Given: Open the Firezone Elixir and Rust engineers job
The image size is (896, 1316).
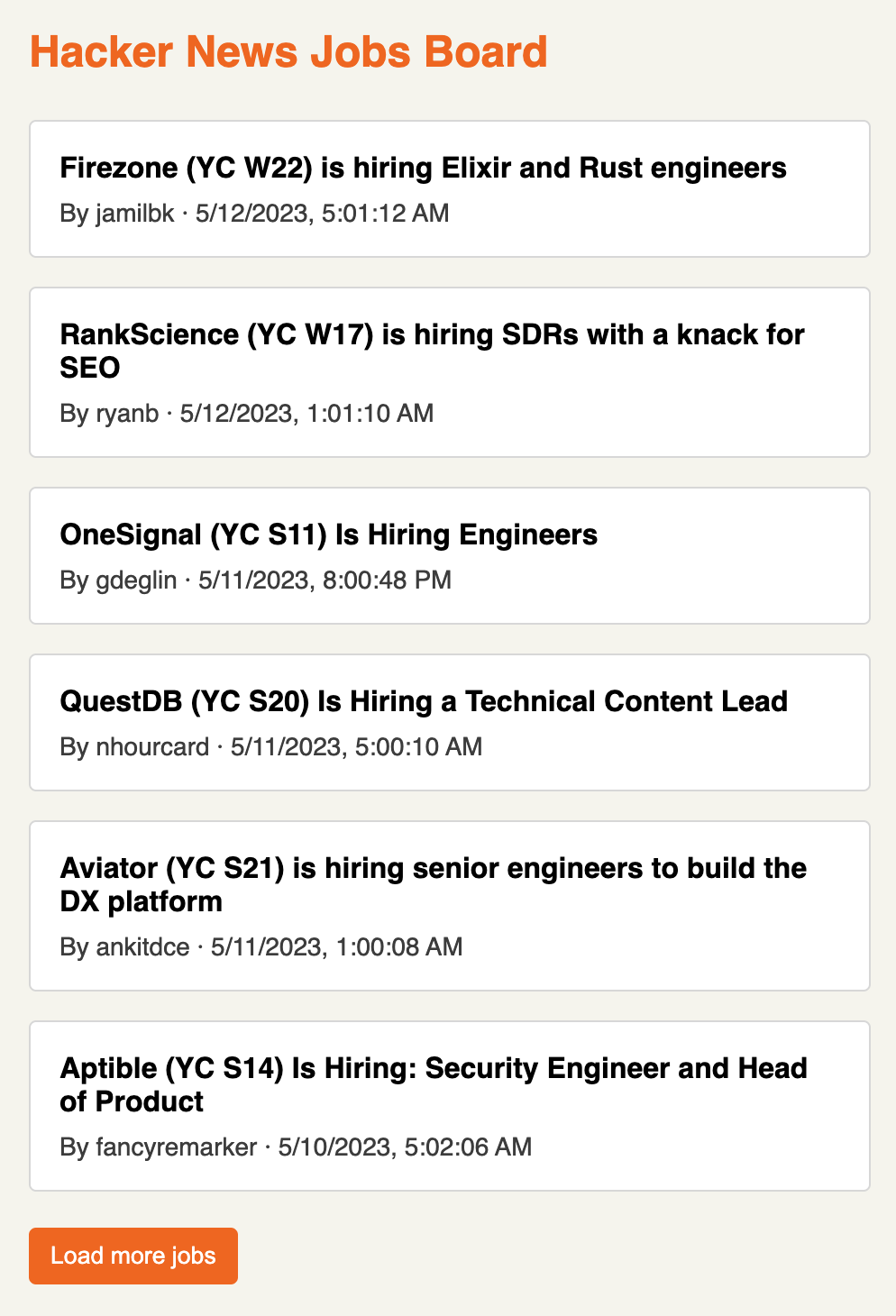Looking at the screenshot, I should click(x=423, y=168).
